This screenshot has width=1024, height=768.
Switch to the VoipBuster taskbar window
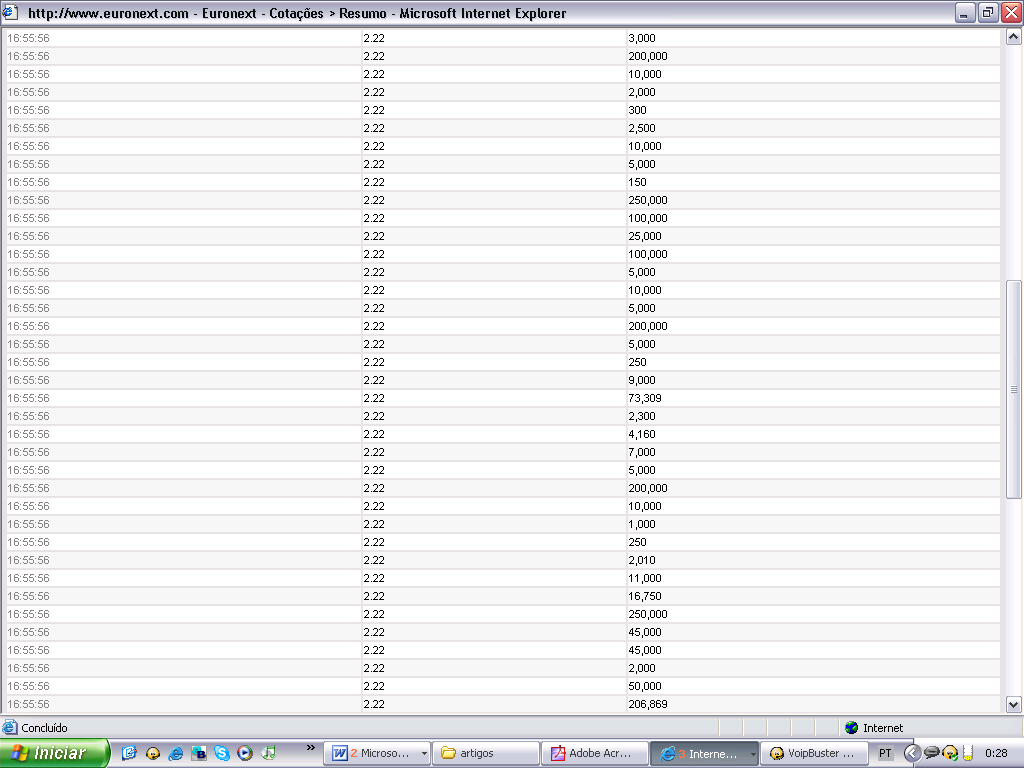814,753
